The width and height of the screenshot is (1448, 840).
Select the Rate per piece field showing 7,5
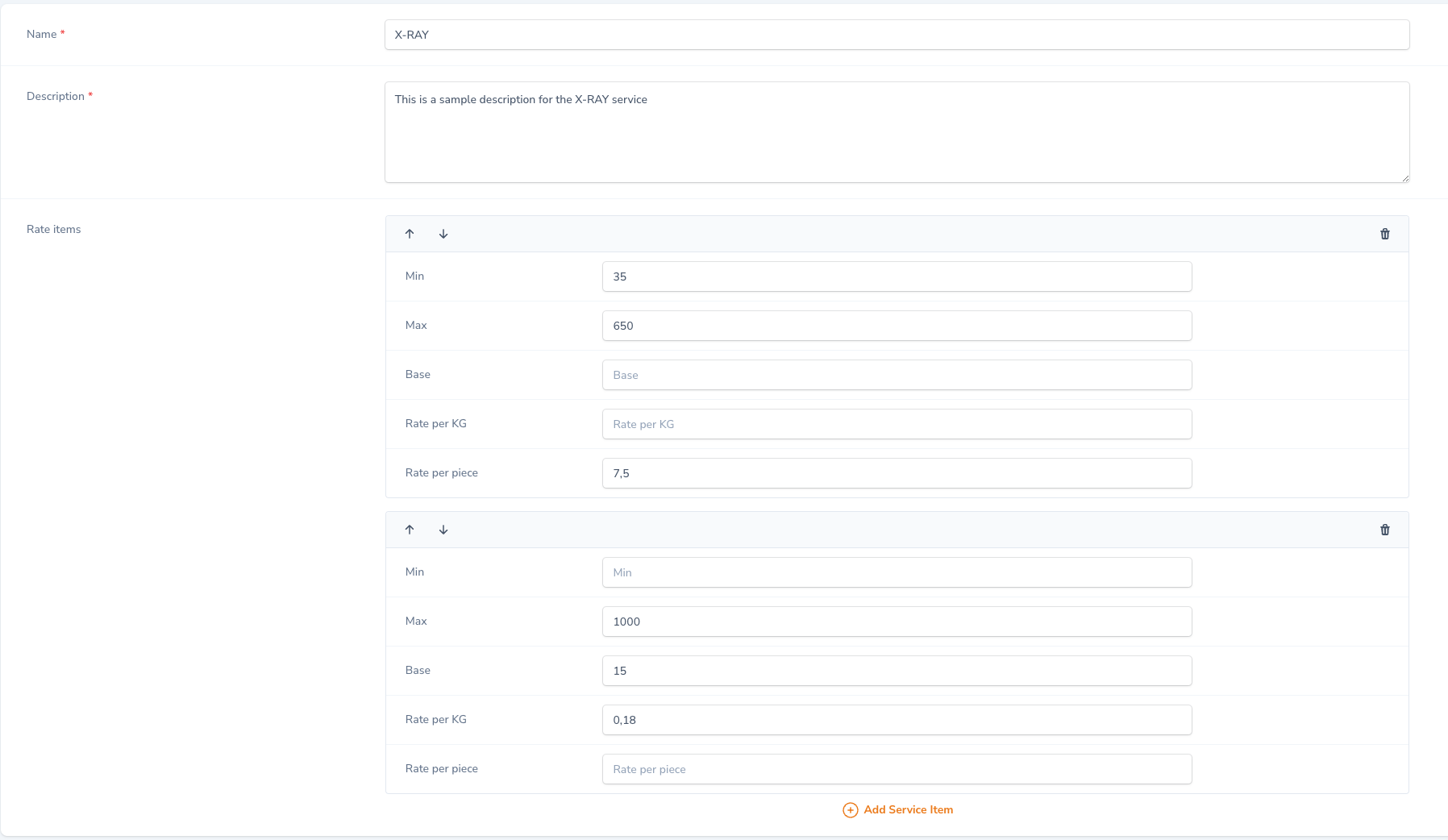(x=897, y=473)
